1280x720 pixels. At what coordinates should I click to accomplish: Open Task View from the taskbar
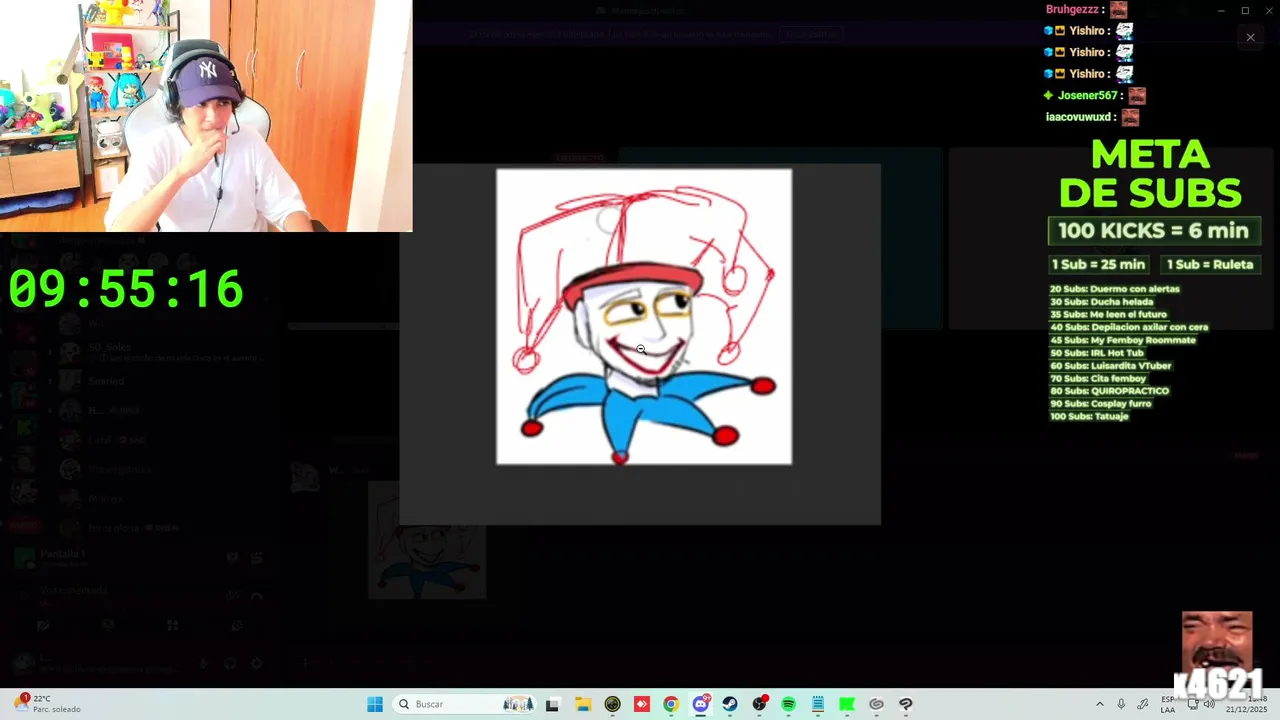552,704
